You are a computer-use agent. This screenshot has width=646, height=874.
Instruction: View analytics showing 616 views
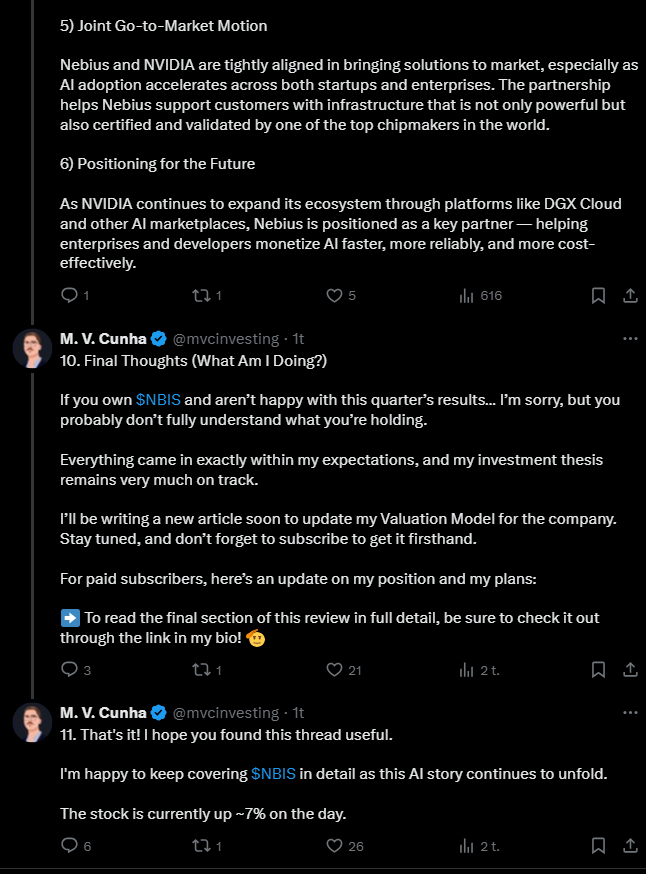[466, 295]
